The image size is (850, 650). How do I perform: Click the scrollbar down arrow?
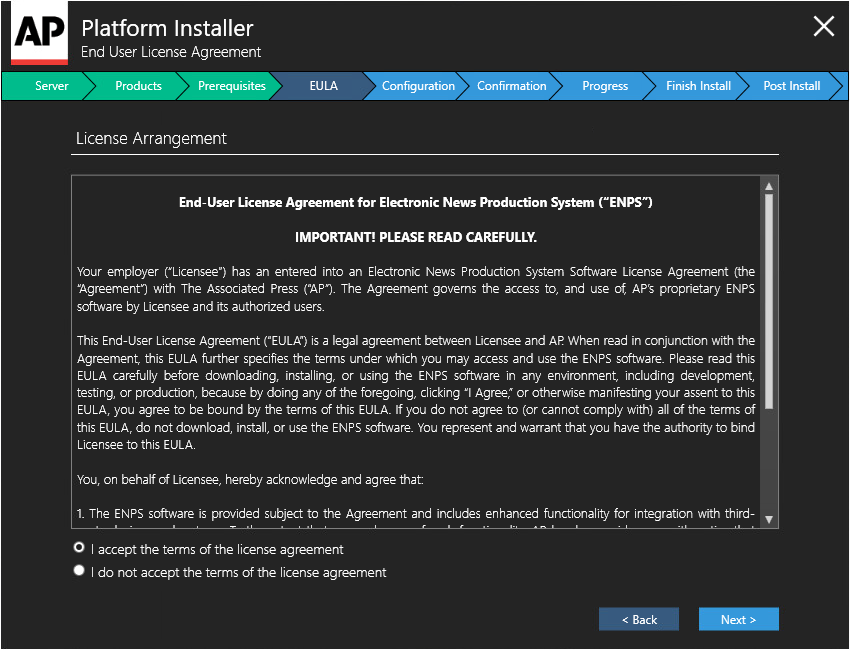[769, 519]
